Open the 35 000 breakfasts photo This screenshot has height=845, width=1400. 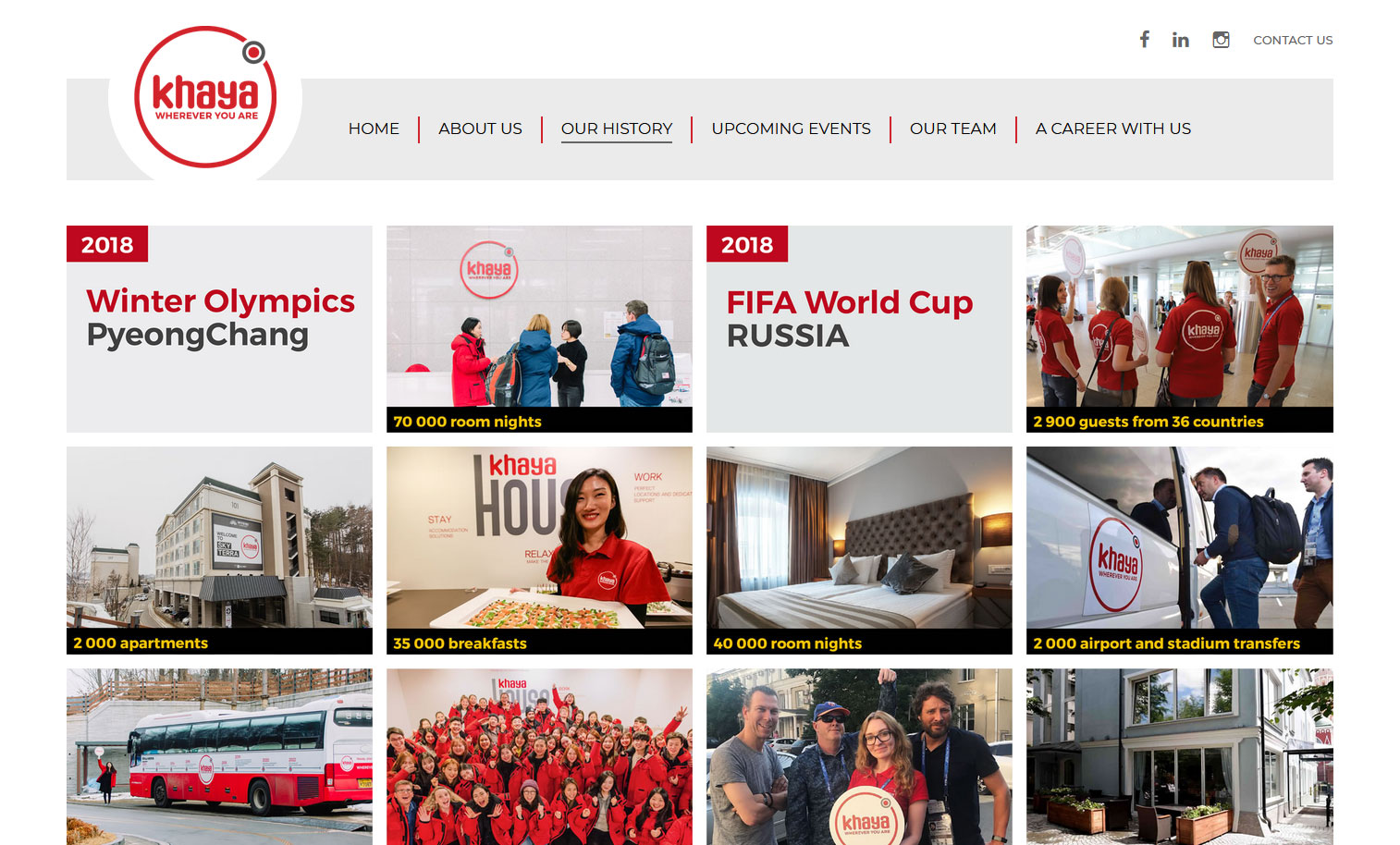coord(539,551)
